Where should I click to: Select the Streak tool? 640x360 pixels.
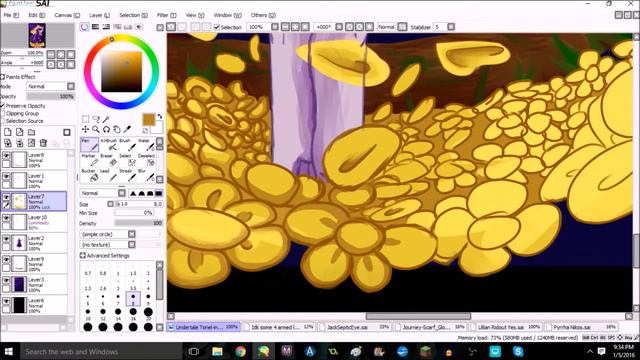pos(127,176)
